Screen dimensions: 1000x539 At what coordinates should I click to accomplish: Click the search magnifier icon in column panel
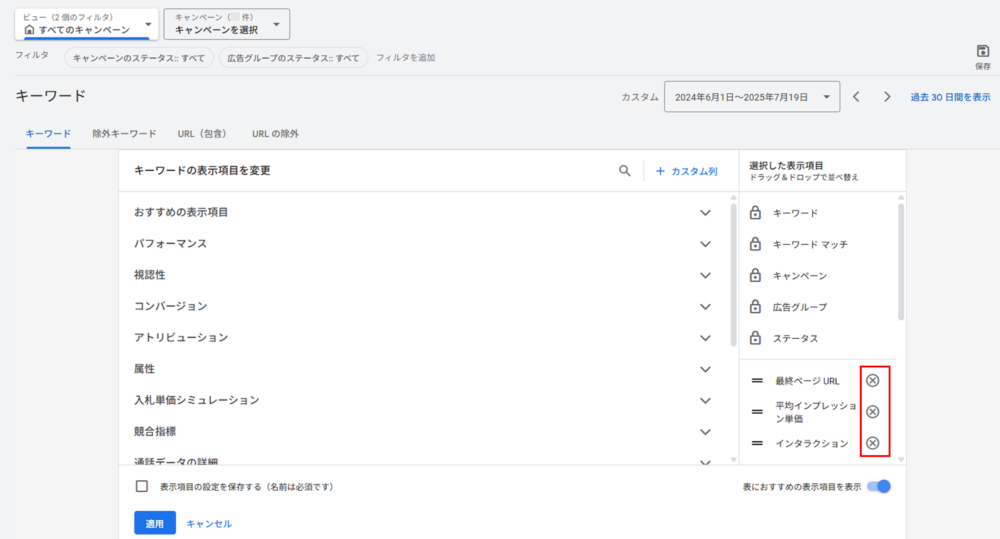(625, 171)
